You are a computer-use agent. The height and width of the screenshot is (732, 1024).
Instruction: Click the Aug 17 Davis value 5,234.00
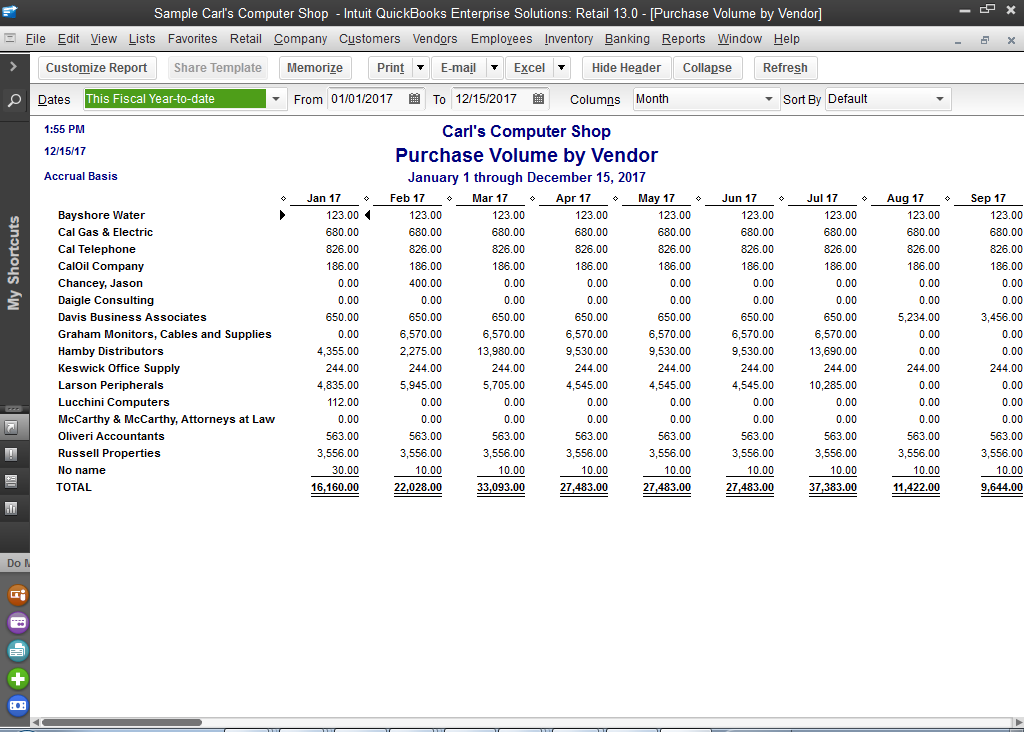click(x=919, y=317)
